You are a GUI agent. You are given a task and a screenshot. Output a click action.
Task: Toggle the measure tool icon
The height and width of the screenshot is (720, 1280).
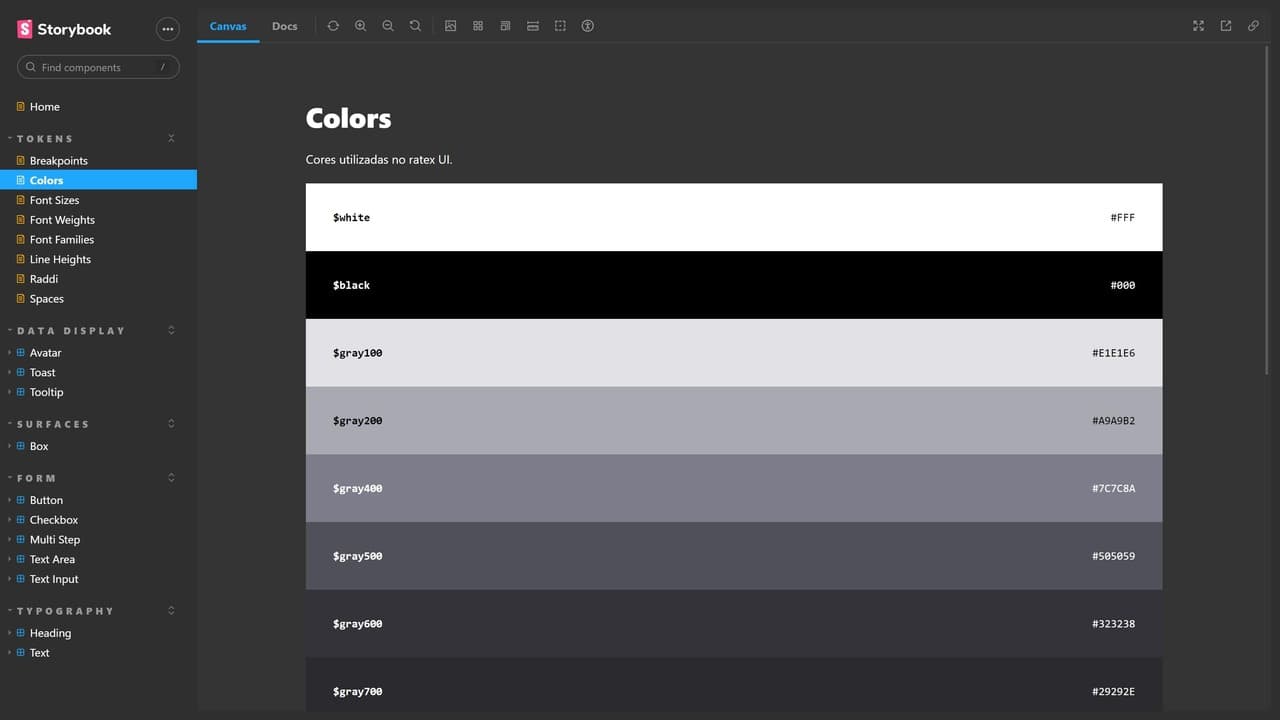tap(533, 26)
